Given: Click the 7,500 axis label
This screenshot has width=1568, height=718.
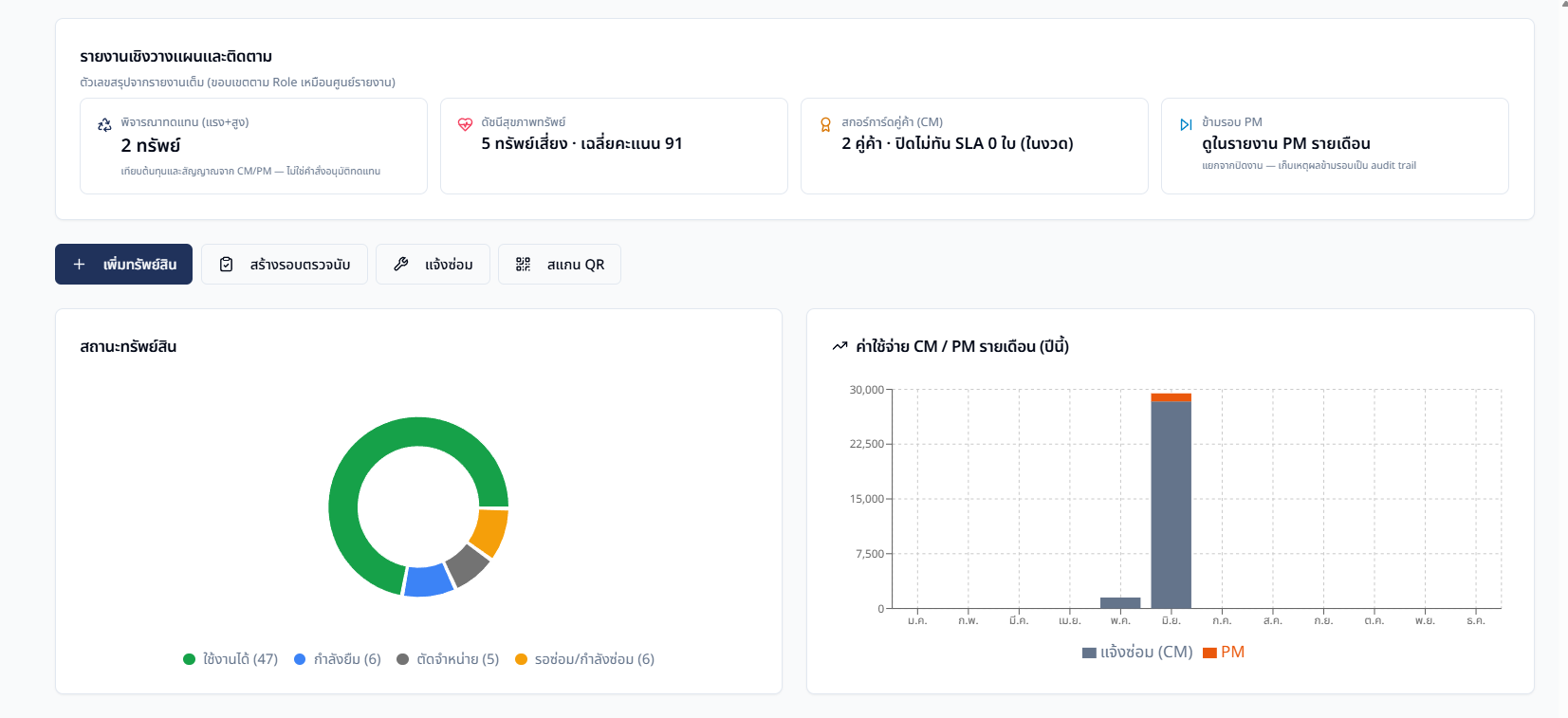Looking at the screenshot, I should point(870,554).
